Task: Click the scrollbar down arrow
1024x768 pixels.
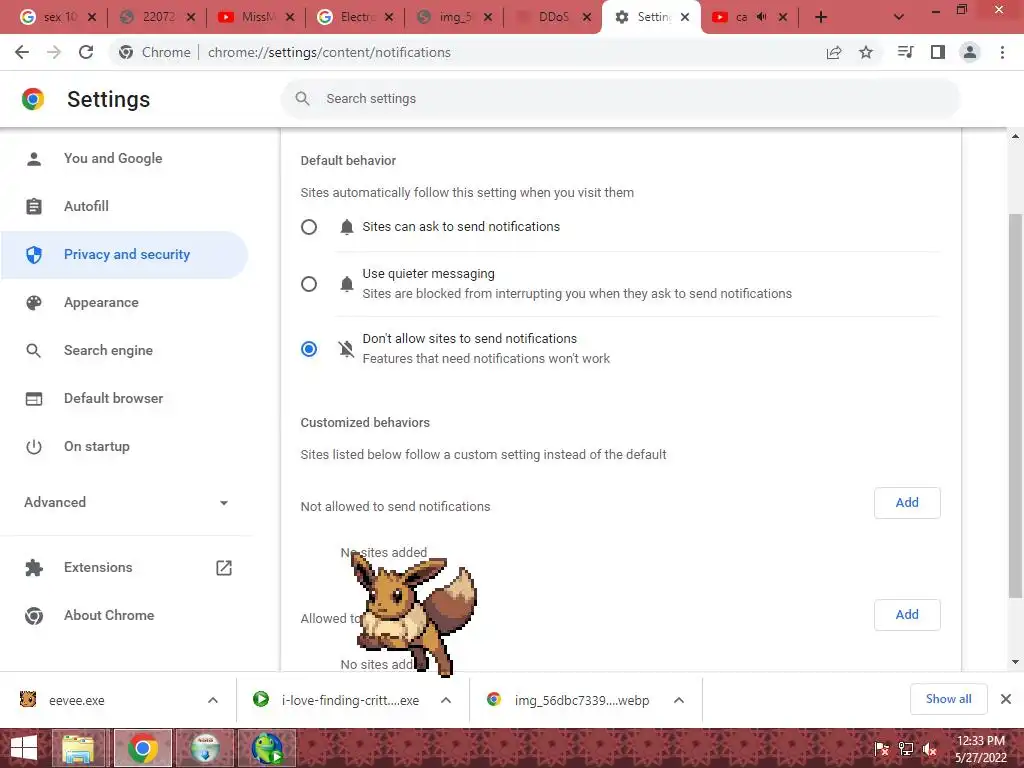Action: pyautogui.click(x=1015, y=662)
